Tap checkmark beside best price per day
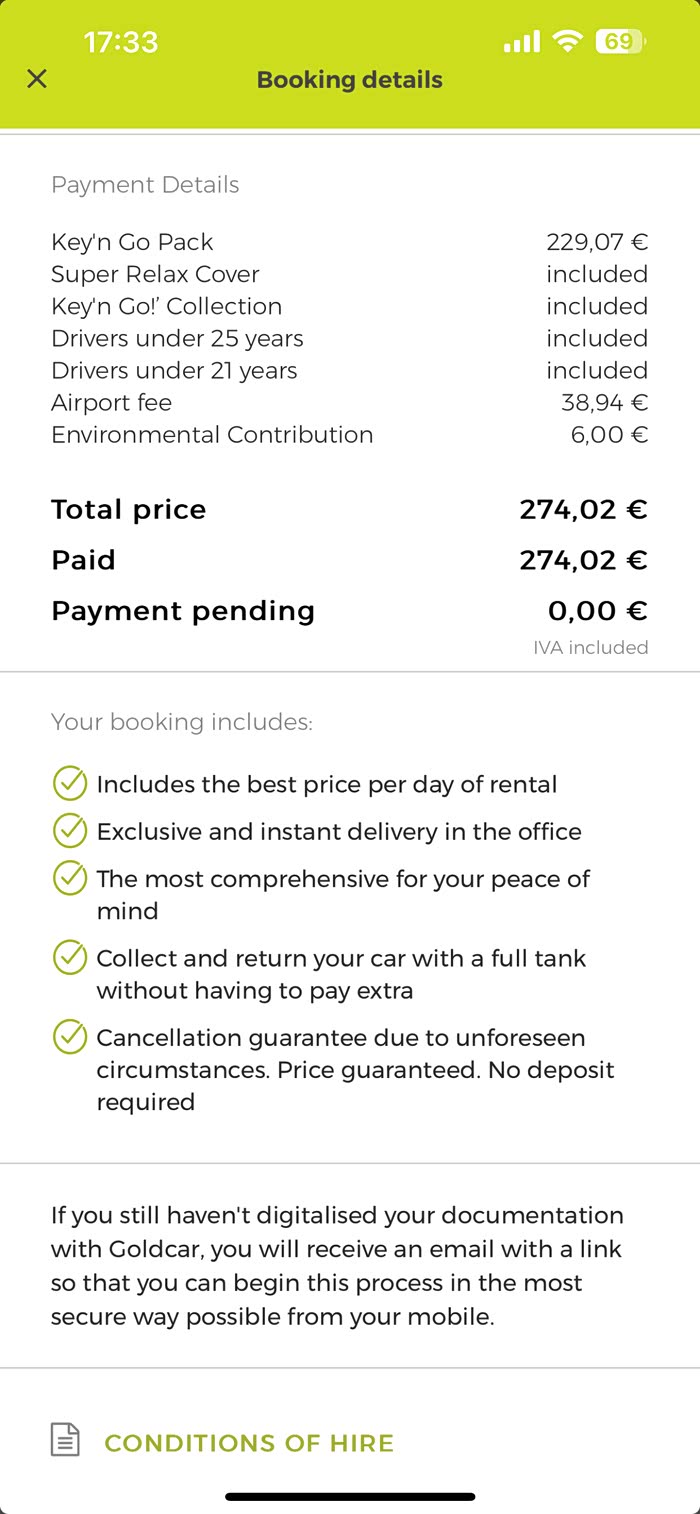 tap(69, 784)
